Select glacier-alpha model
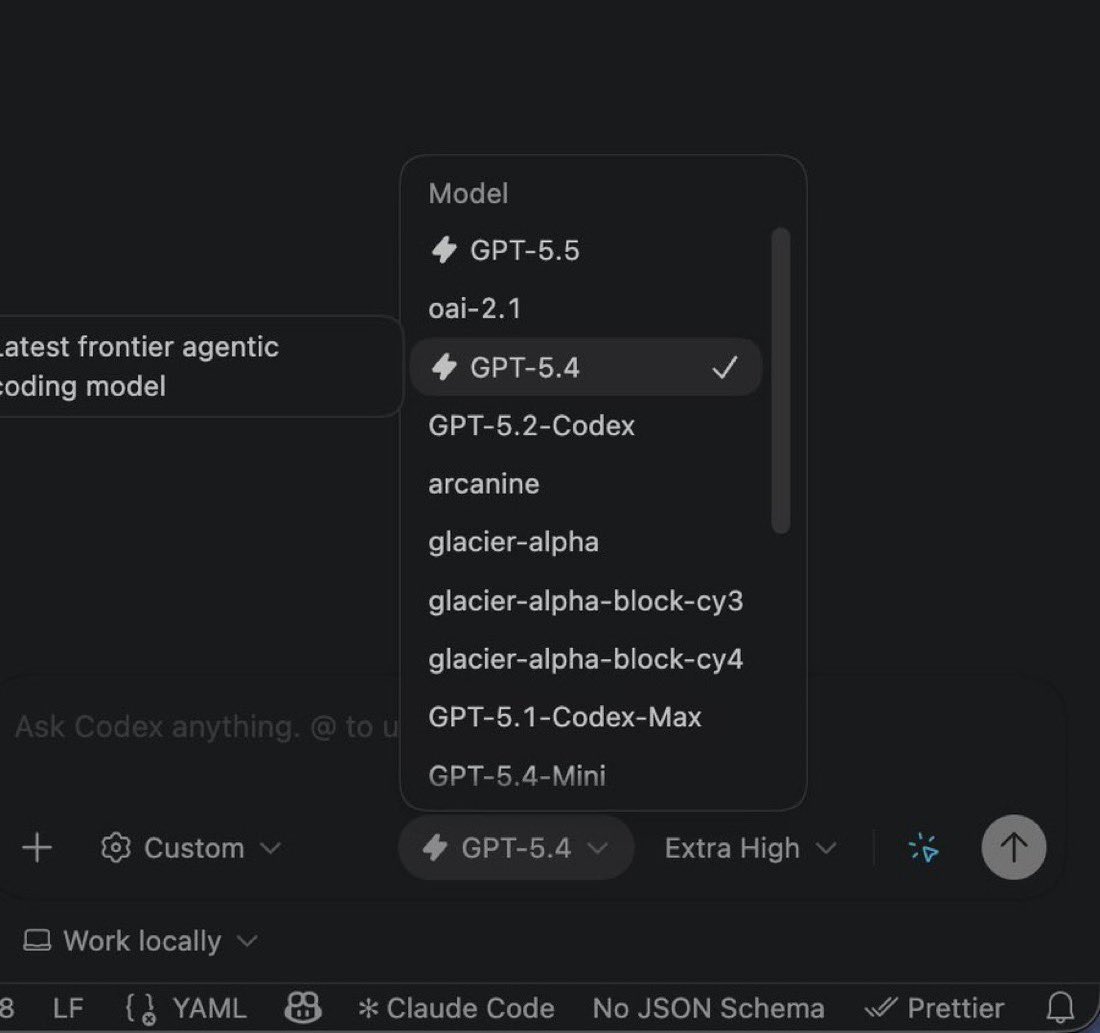The height and width of the screenshot is (1033, 1100). [x=585, y=542]
